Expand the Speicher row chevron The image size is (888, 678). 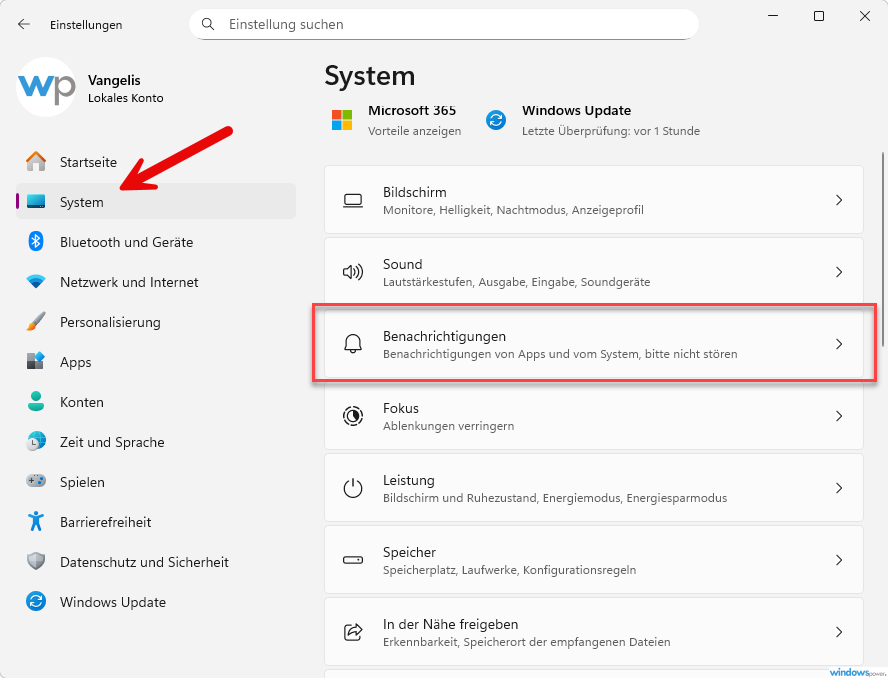point(839,560)
